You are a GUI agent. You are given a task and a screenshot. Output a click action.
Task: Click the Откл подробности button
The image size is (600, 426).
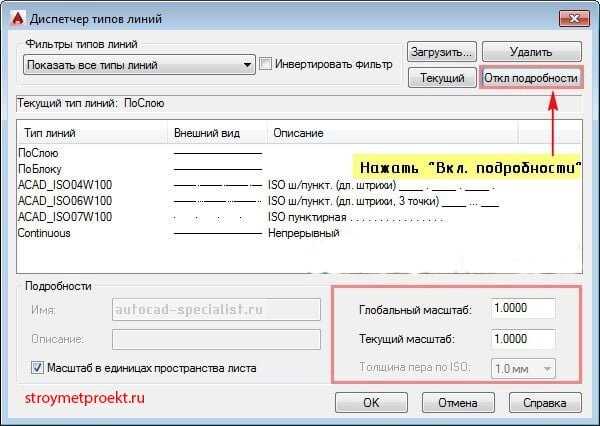click(x=531, y=78)
